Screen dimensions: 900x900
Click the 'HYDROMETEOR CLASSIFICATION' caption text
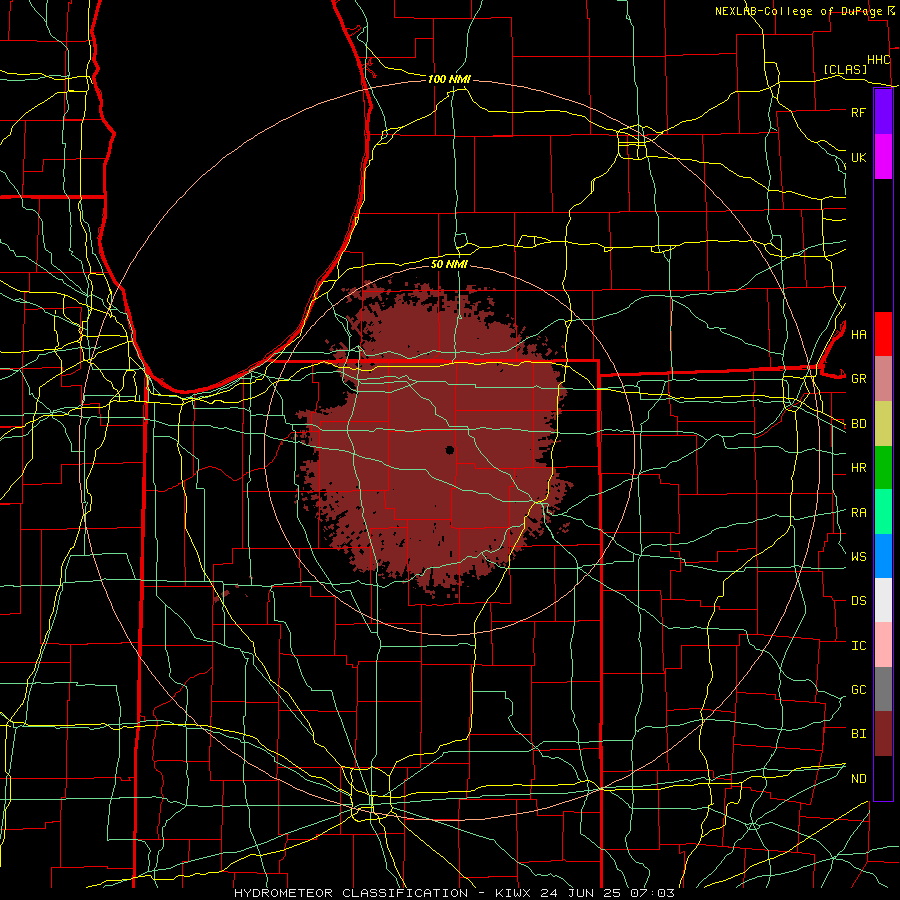[351, 893]
